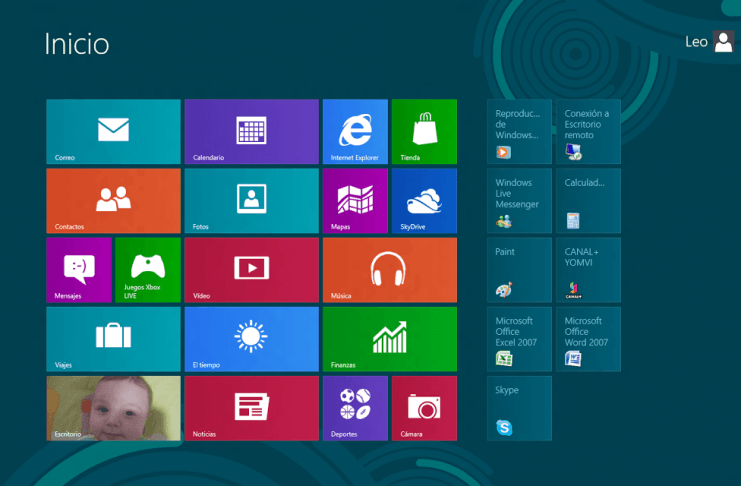Open El tiempo weather tile
741x486 pixels.
251,339
